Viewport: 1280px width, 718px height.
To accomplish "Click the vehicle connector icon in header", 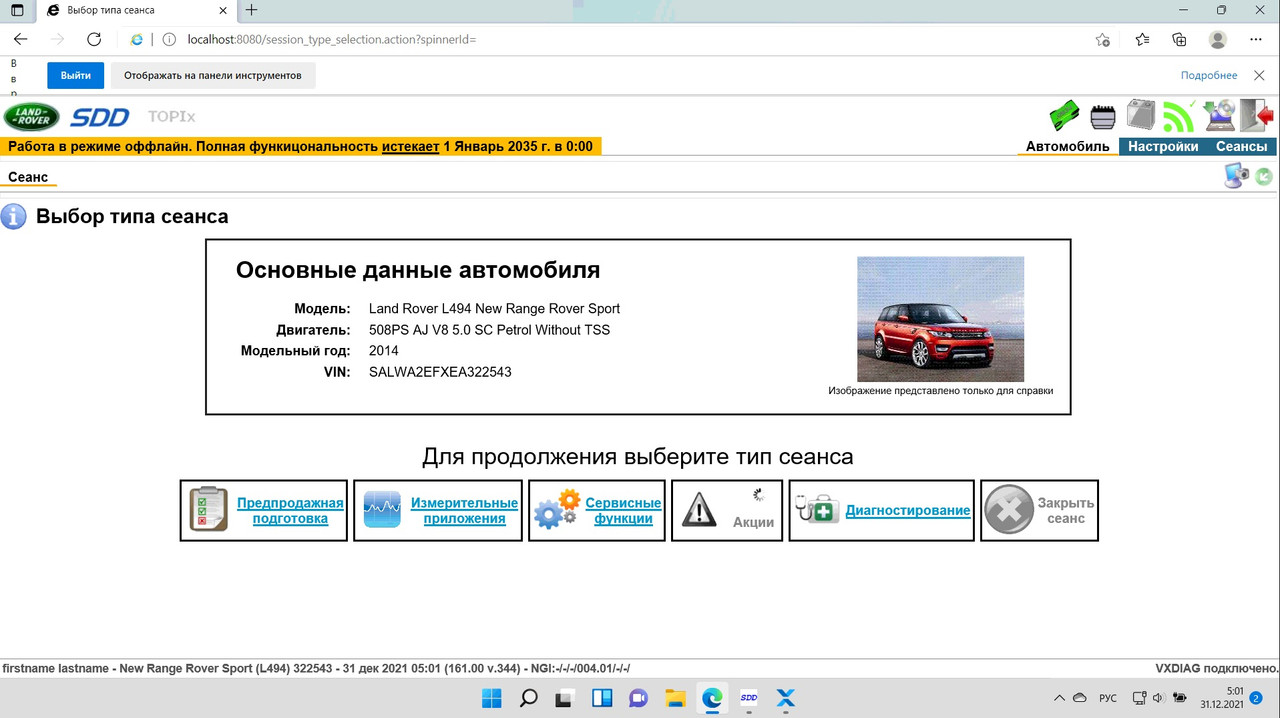I will (x=1102, y=117).
